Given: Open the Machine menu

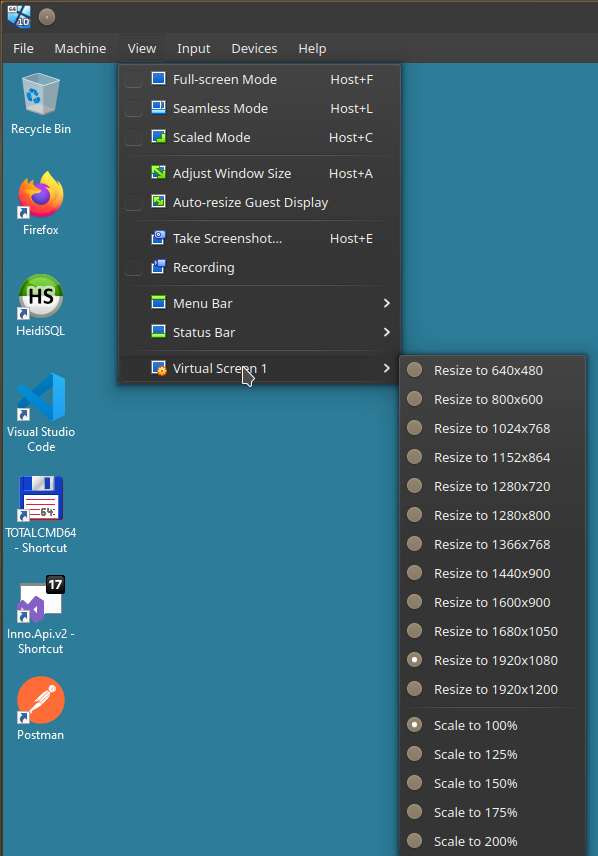Looking at the screenshot, I should 80,48.
